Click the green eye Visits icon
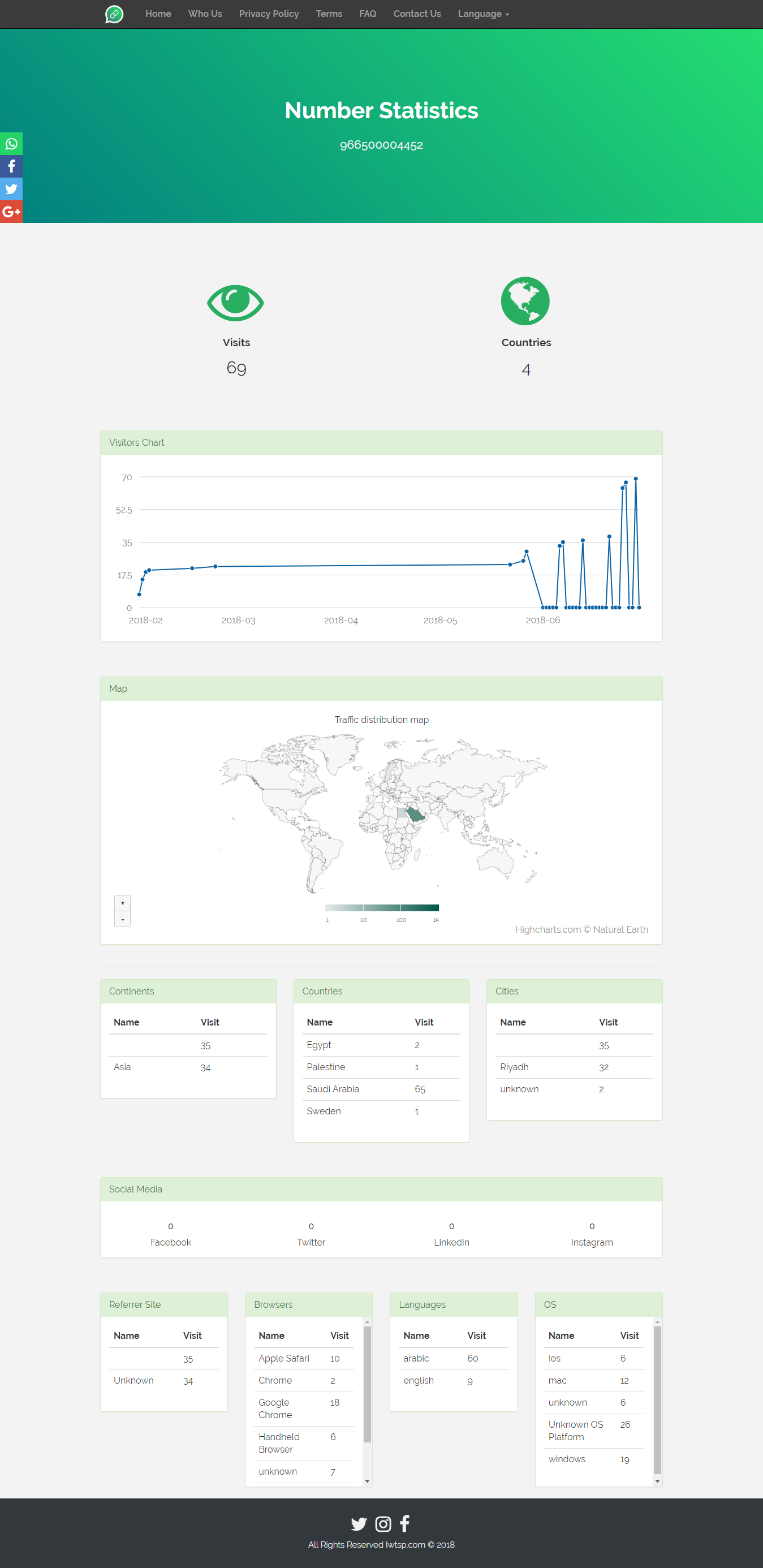Viewport: 763px width, 1568px height. [235, 303]
